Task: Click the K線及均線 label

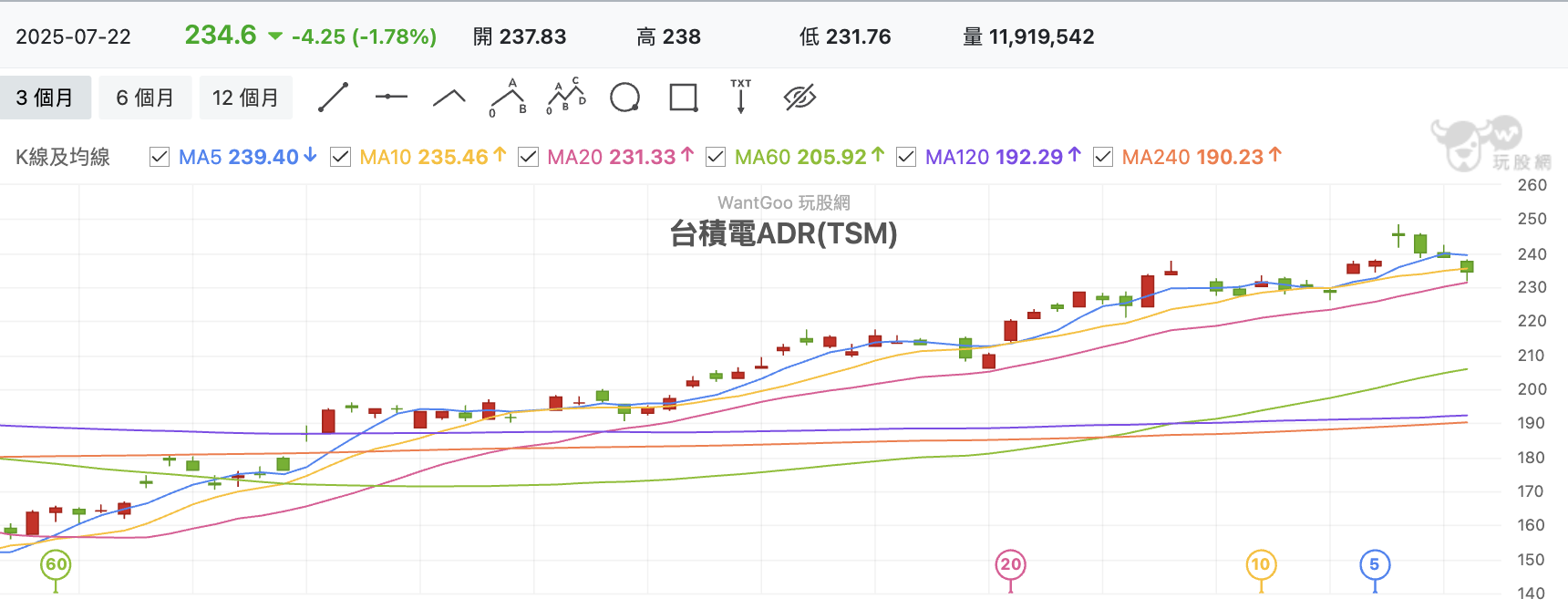Action: (x=63, y=157)
